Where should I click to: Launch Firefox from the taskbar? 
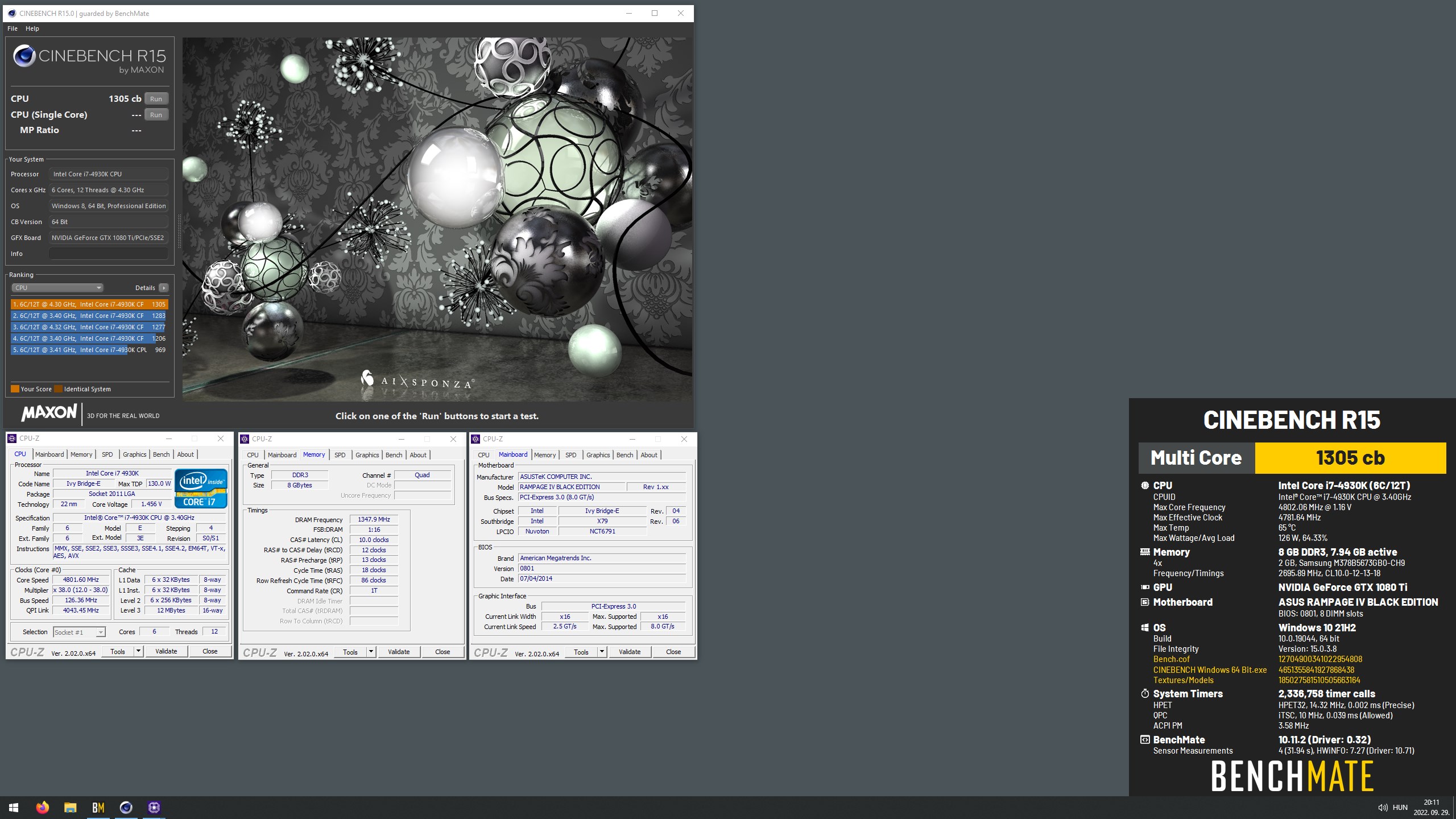coord(42,807)
